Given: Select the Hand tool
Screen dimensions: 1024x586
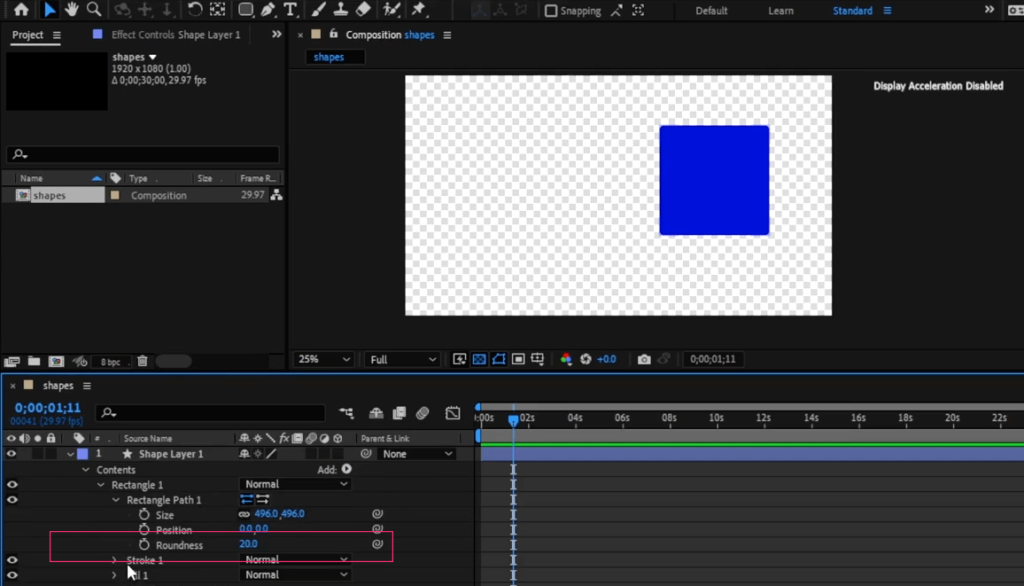Looking at the screenshot, I should coord(71,10).
